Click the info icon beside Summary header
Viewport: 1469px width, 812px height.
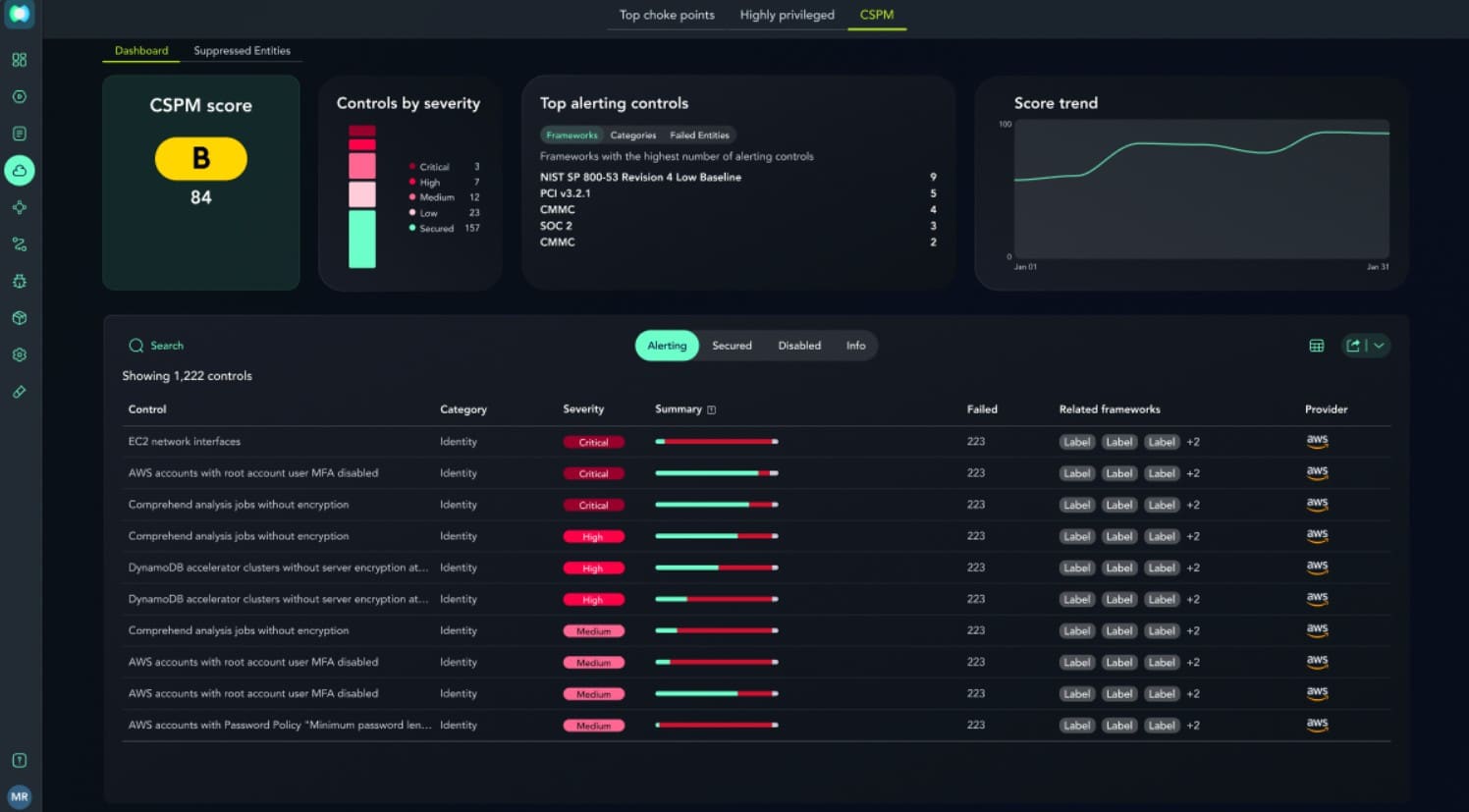tap(712, 409)
